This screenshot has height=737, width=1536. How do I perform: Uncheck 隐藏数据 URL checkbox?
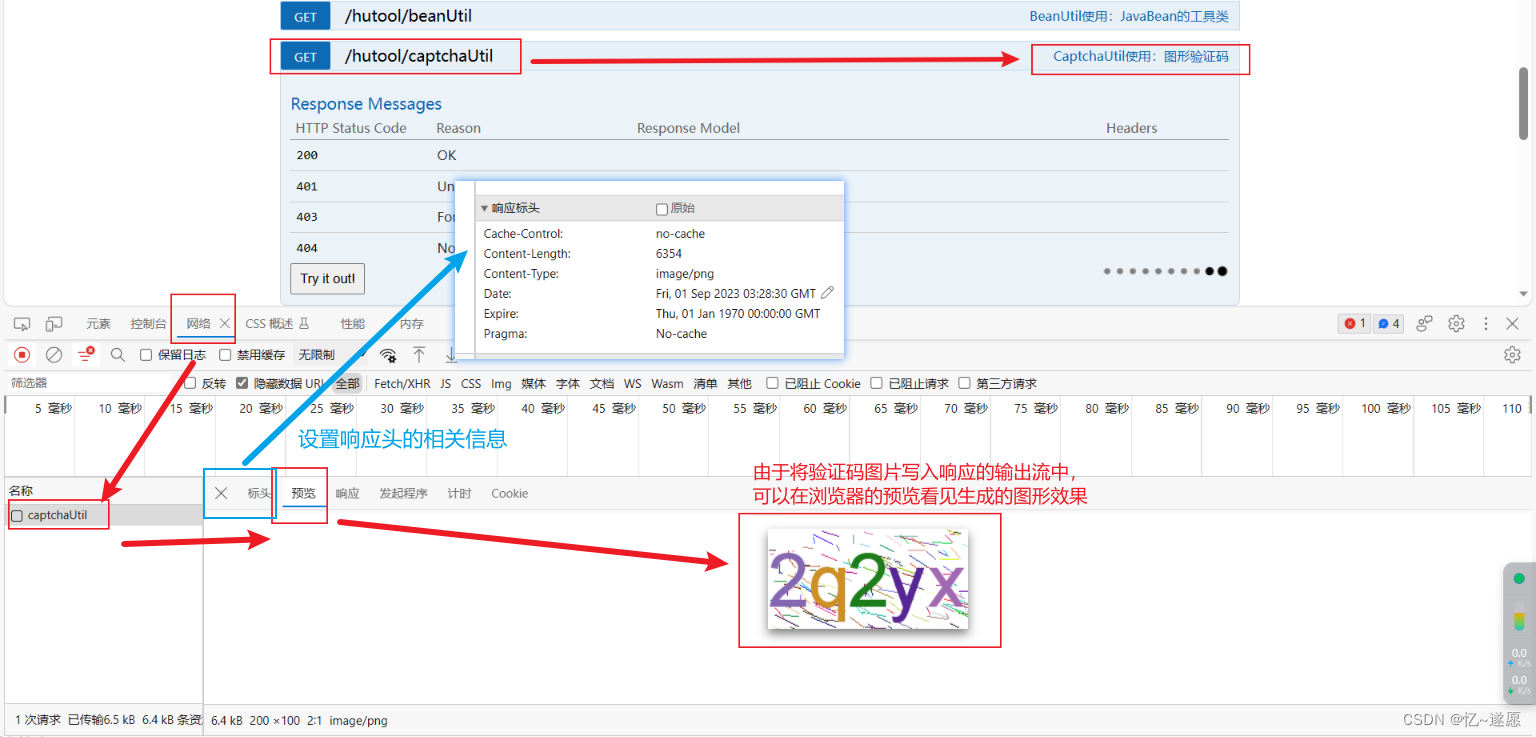pyautogui.click(x=242, y=383)
